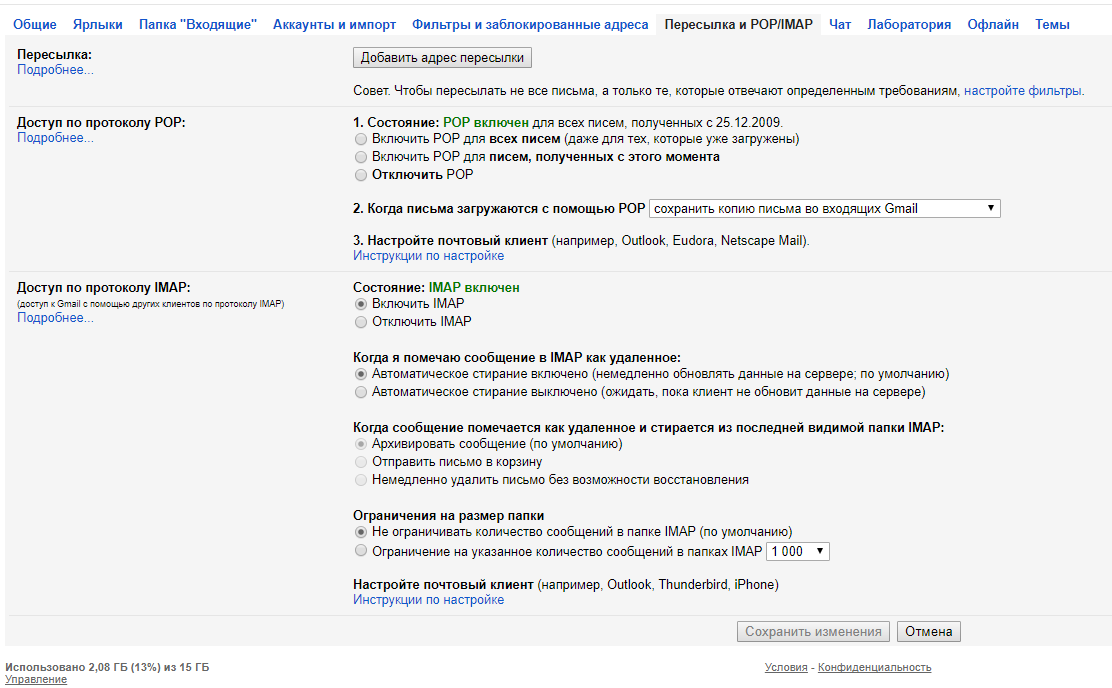
Task: Open the 1 000 messages limit dropdown
Action: click(797, 552)
